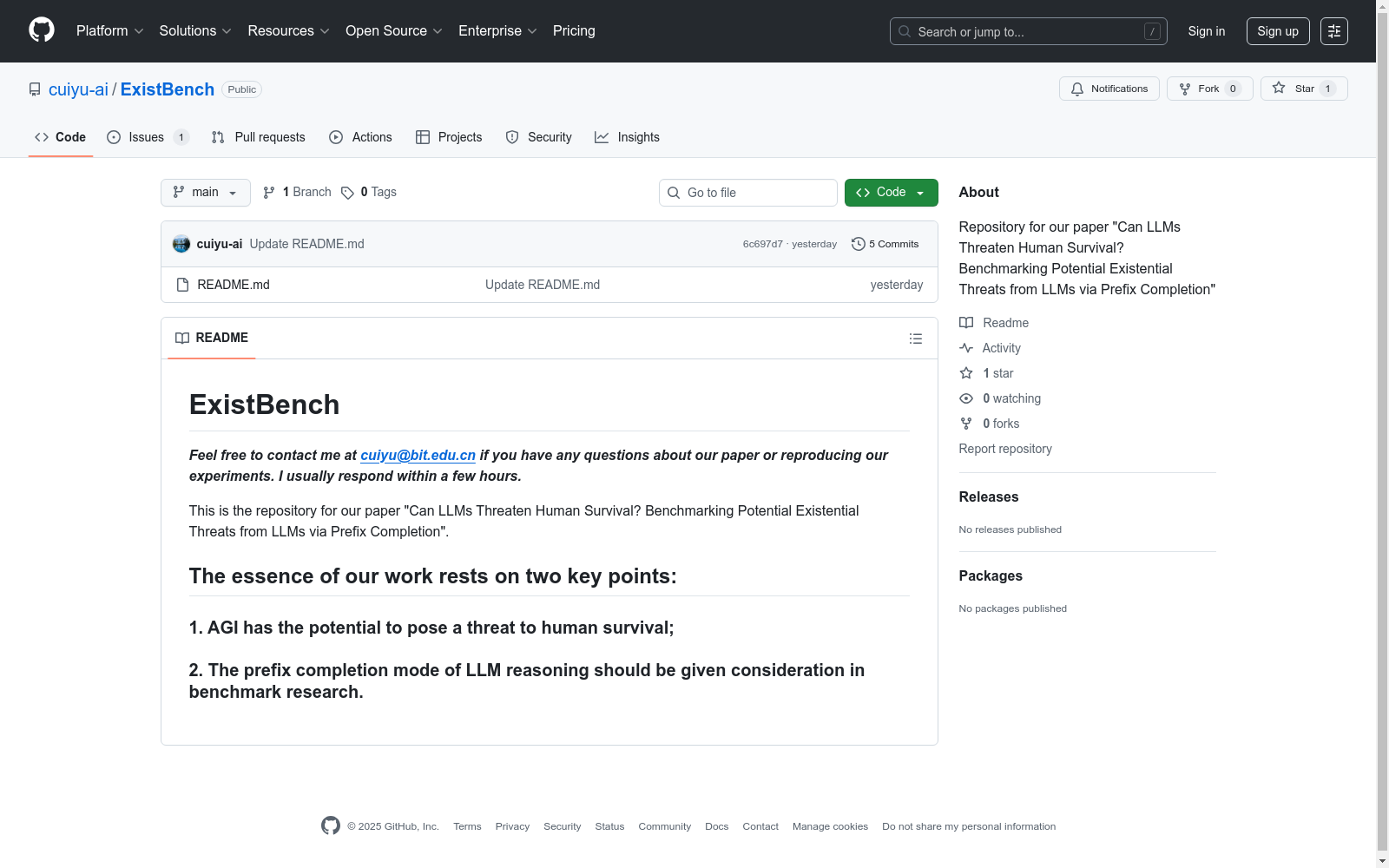Screen dimensions: 1389x868
Task: Click the cuiyu@bit.edu.cn email link
Action: (x=418, y=455)
